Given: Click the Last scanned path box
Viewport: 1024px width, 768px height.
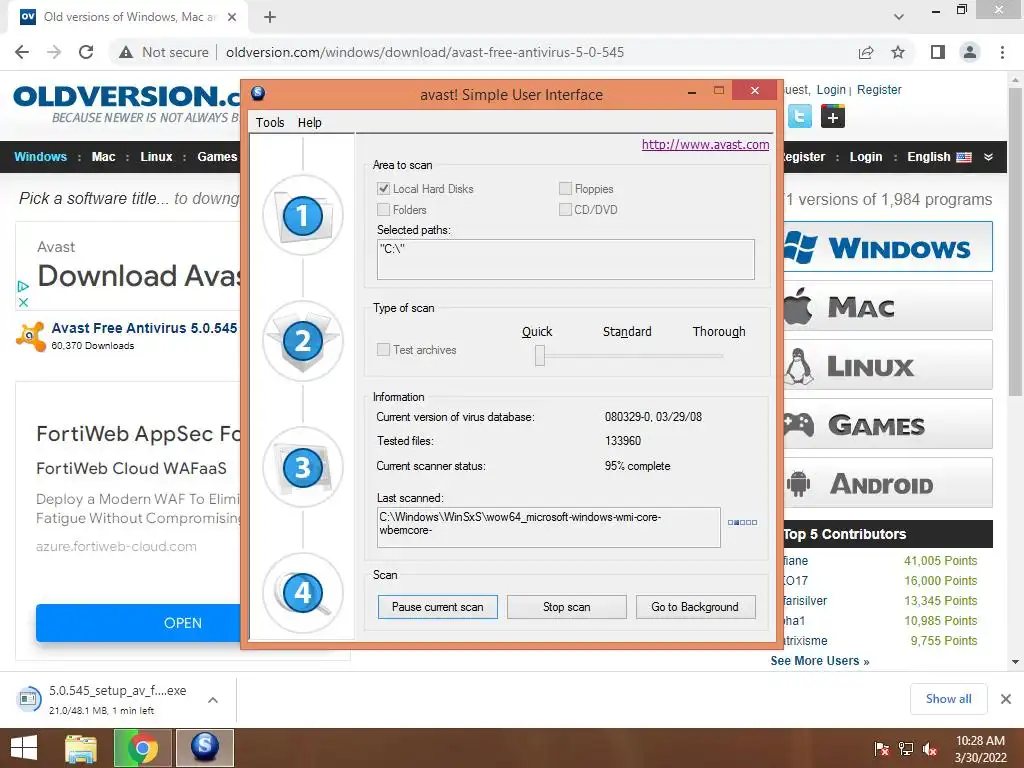Looking at the screenshot, I should (x=549, y=527).
